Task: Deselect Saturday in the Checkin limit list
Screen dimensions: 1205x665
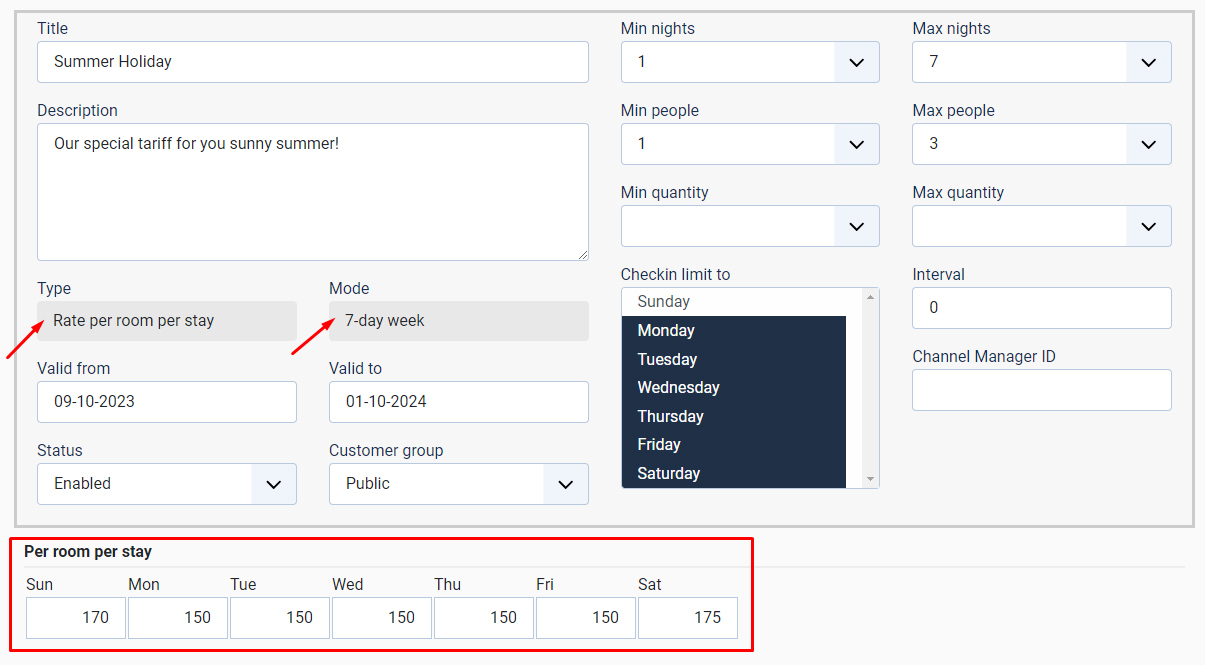Action: 736,473
